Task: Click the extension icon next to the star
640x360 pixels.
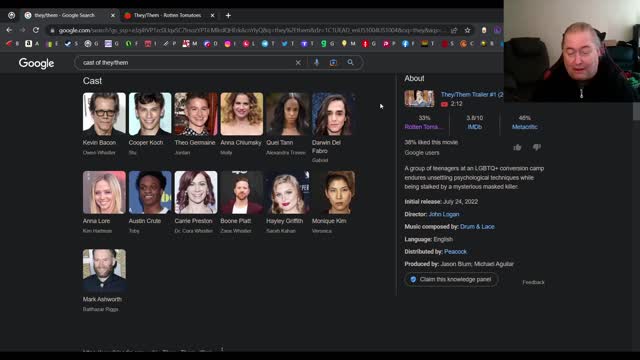Action: [x=484, y=30]
